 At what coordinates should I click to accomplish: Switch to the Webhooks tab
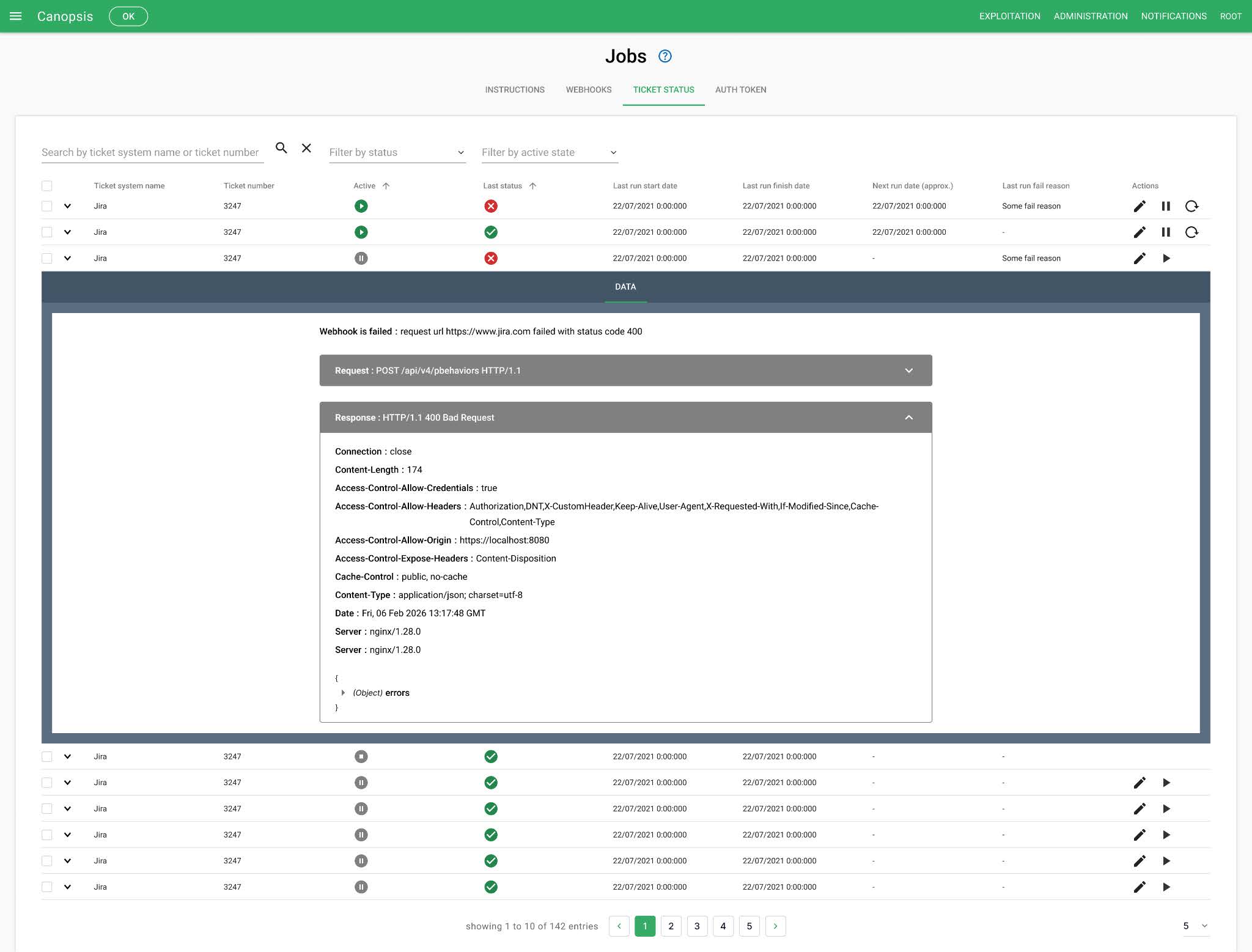pyautogui.click(x=588, y=90)
